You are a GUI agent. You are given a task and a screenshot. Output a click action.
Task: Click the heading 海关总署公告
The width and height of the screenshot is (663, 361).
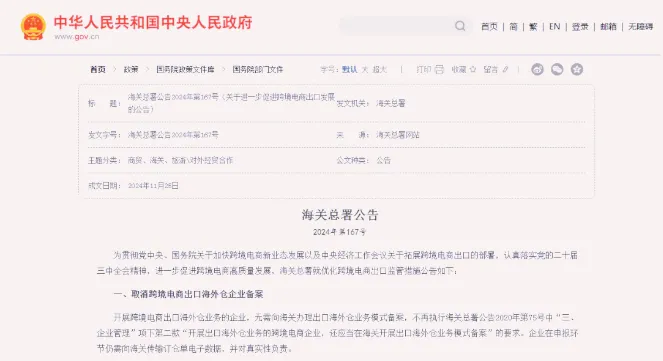tap(340, 215)
